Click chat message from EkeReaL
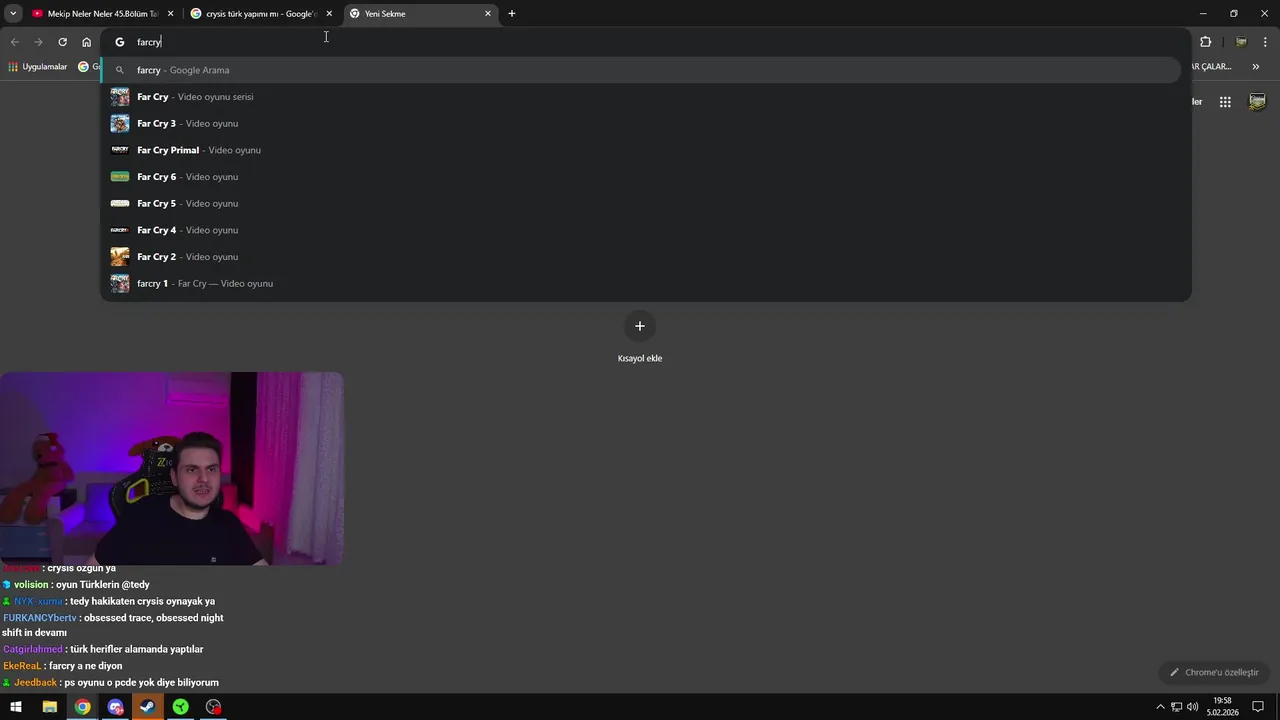Viewport: 1280px width, 720px height. coord(62,666)
